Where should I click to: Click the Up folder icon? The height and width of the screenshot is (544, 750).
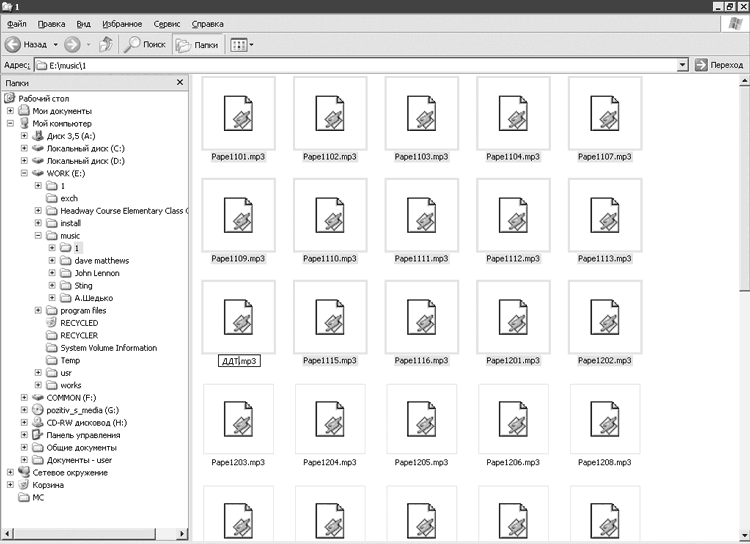(x=106, y=44)
